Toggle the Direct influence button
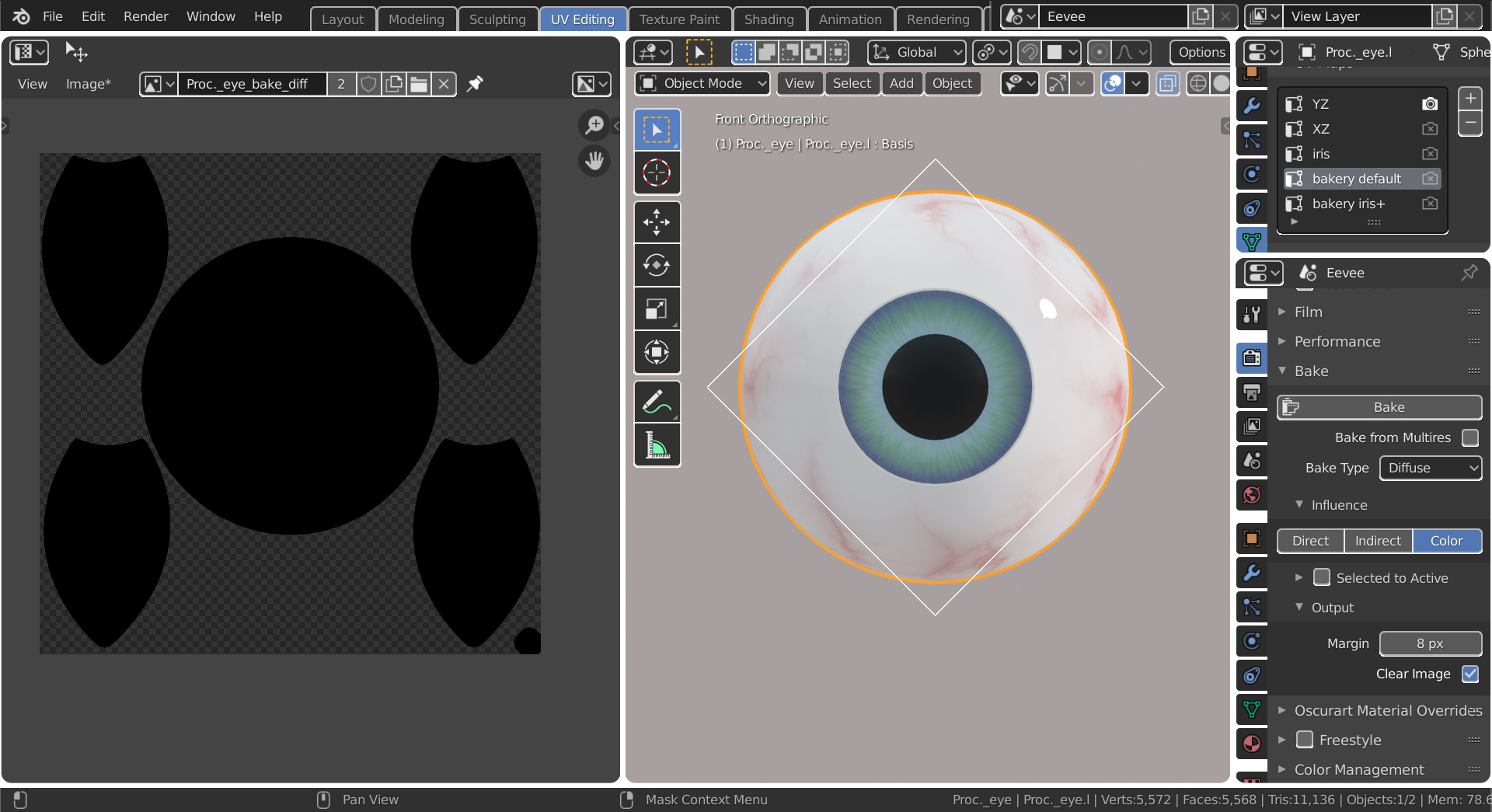Screen dimensions: 1492x812 [x=1310, y=541]
